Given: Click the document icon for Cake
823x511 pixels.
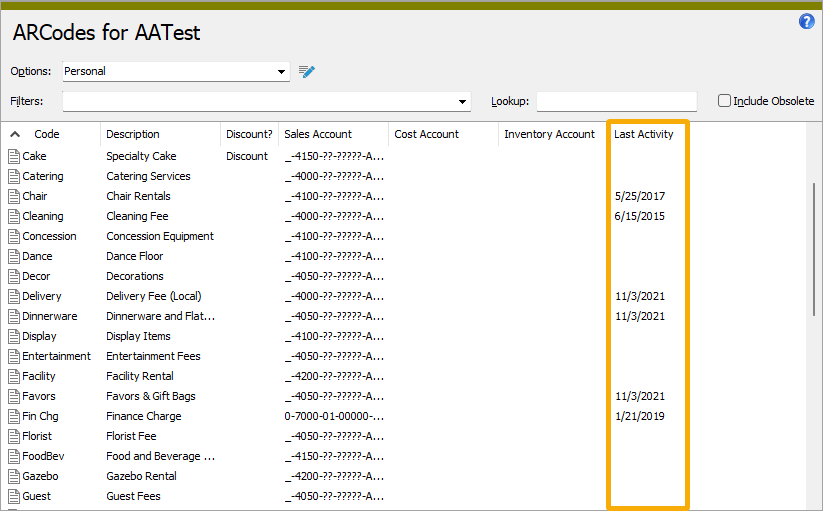Looking at the screenshot, I should tap(14, 156).
